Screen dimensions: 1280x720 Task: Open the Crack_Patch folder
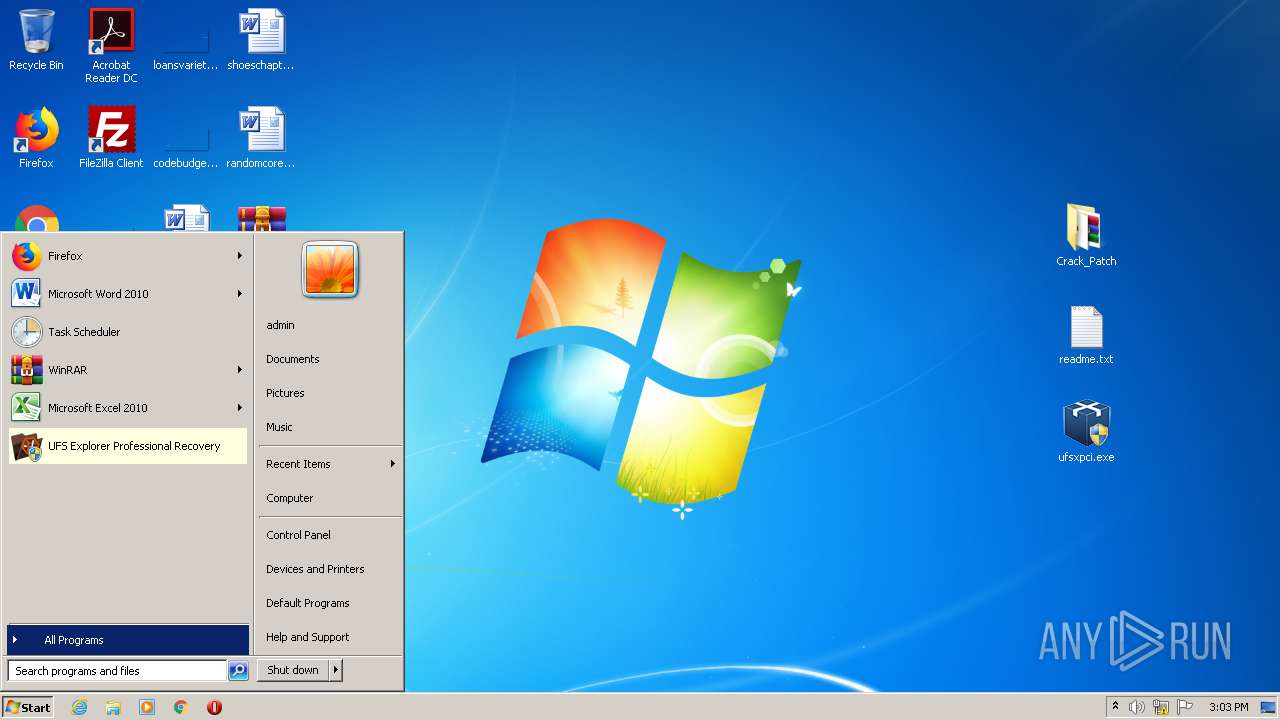click(x=1086, y=235)
